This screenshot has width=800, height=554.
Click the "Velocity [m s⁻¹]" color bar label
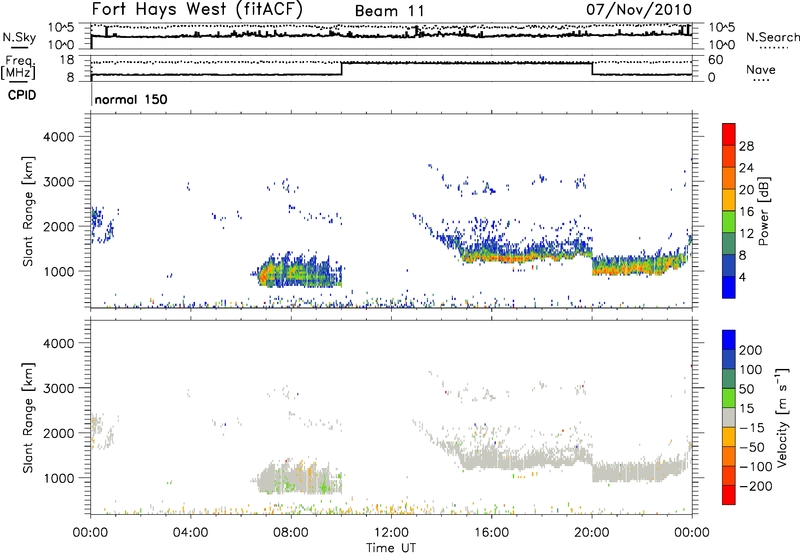pyautogui.click(x=782, y=417)
